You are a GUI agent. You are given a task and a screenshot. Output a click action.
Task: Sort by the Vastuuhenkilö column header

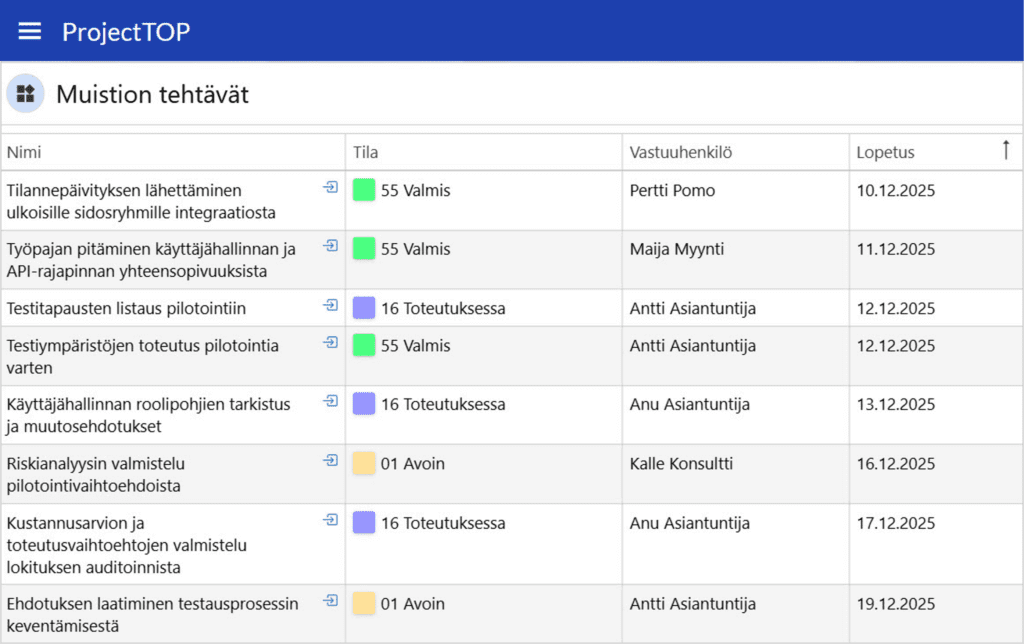click(681, 152)
